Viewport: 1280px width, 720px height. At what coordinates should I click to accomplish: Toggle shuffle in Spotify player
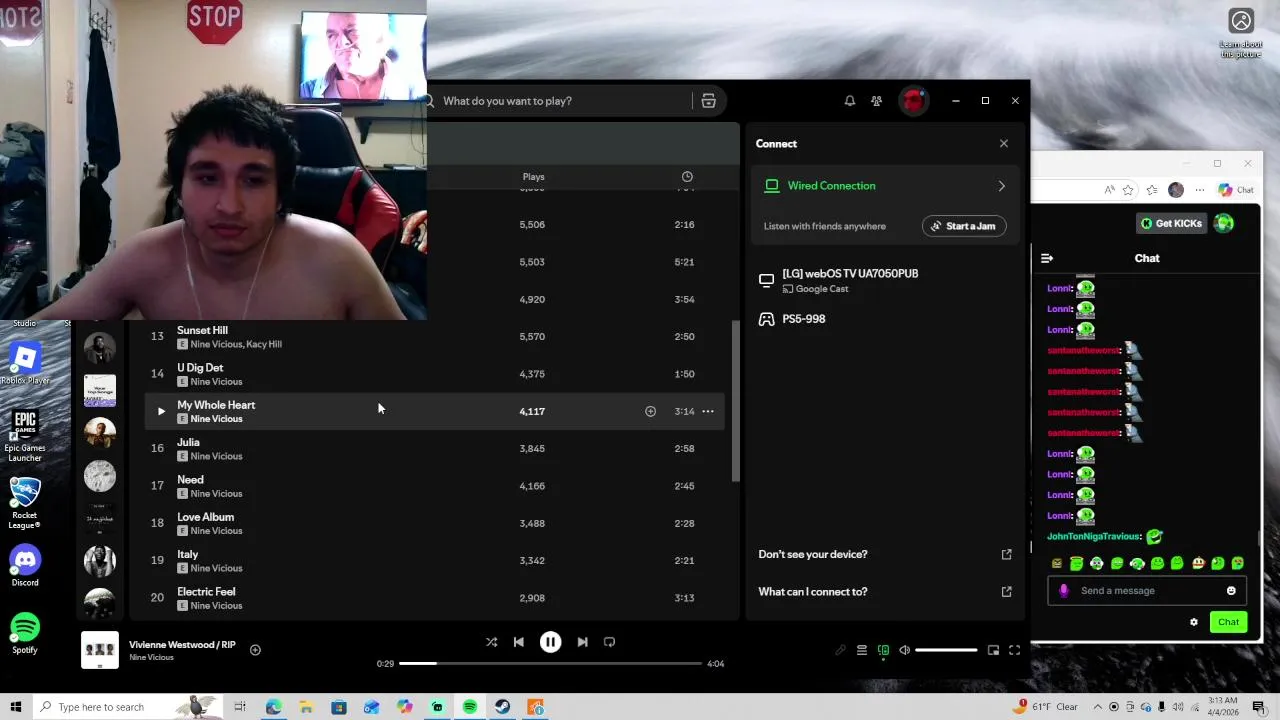click(491, 642)
